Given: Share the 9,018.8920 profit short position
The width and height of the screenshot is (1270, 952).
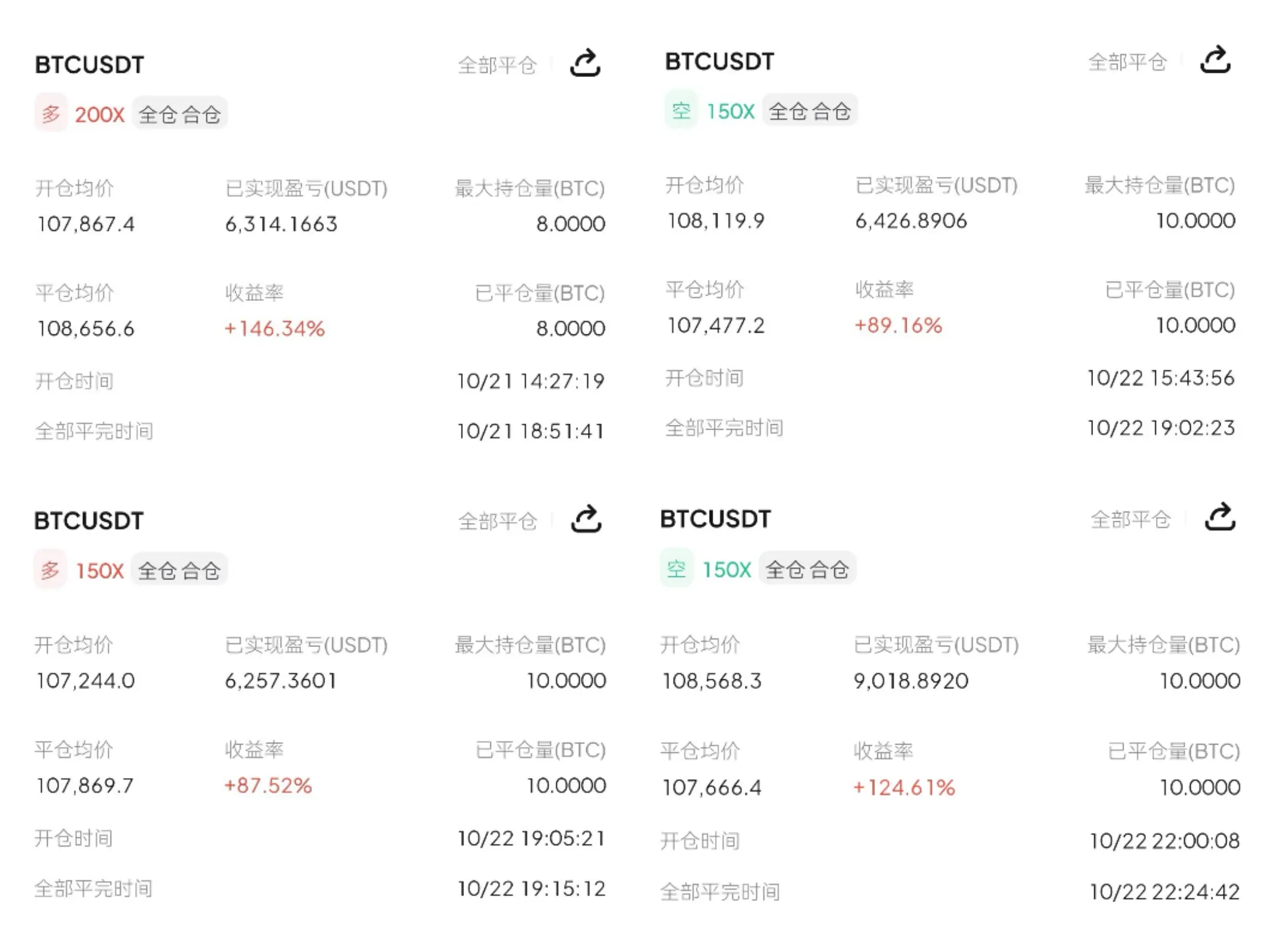Looking at the screenshot, I should (1220, 518).
